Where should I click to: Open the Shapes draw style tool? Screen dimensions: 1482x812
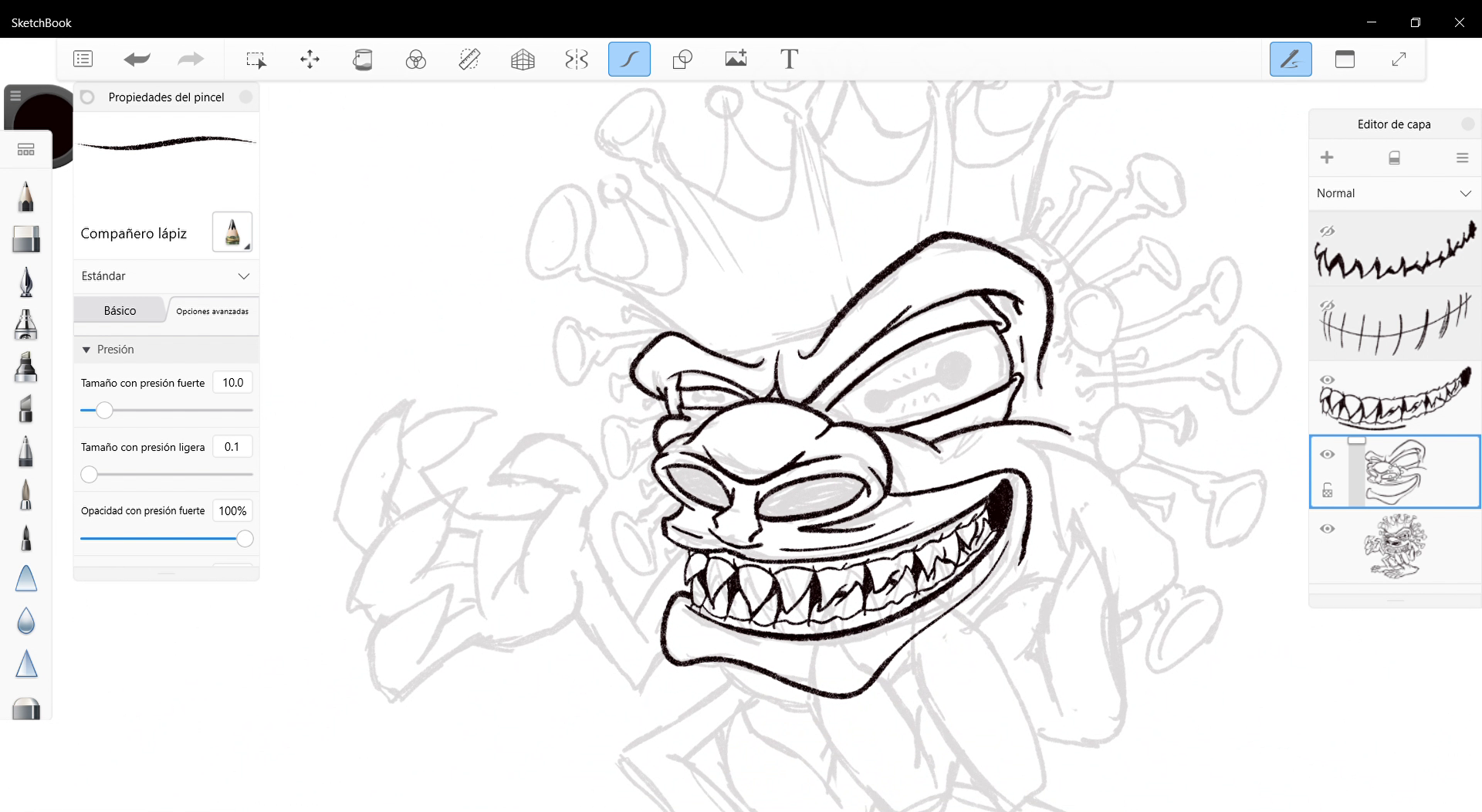(682, 59)
